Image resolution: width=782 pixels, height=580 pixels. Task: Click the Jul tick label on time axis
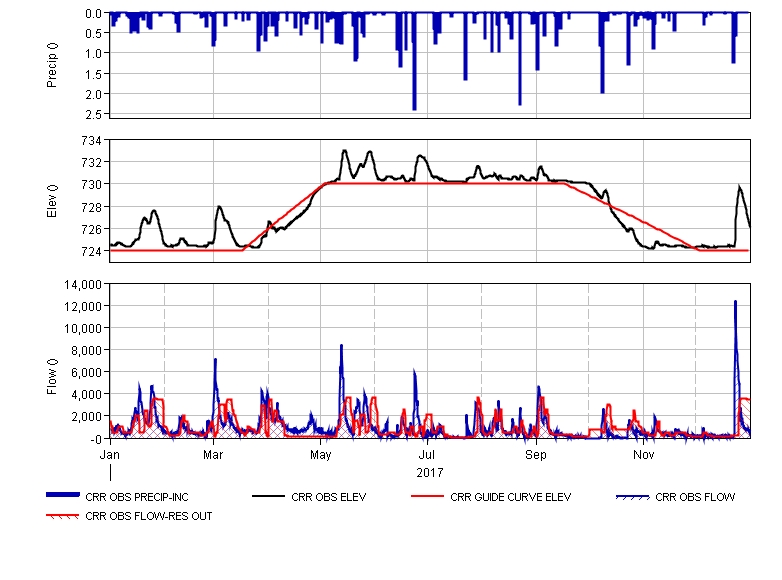tap(427, 455)
